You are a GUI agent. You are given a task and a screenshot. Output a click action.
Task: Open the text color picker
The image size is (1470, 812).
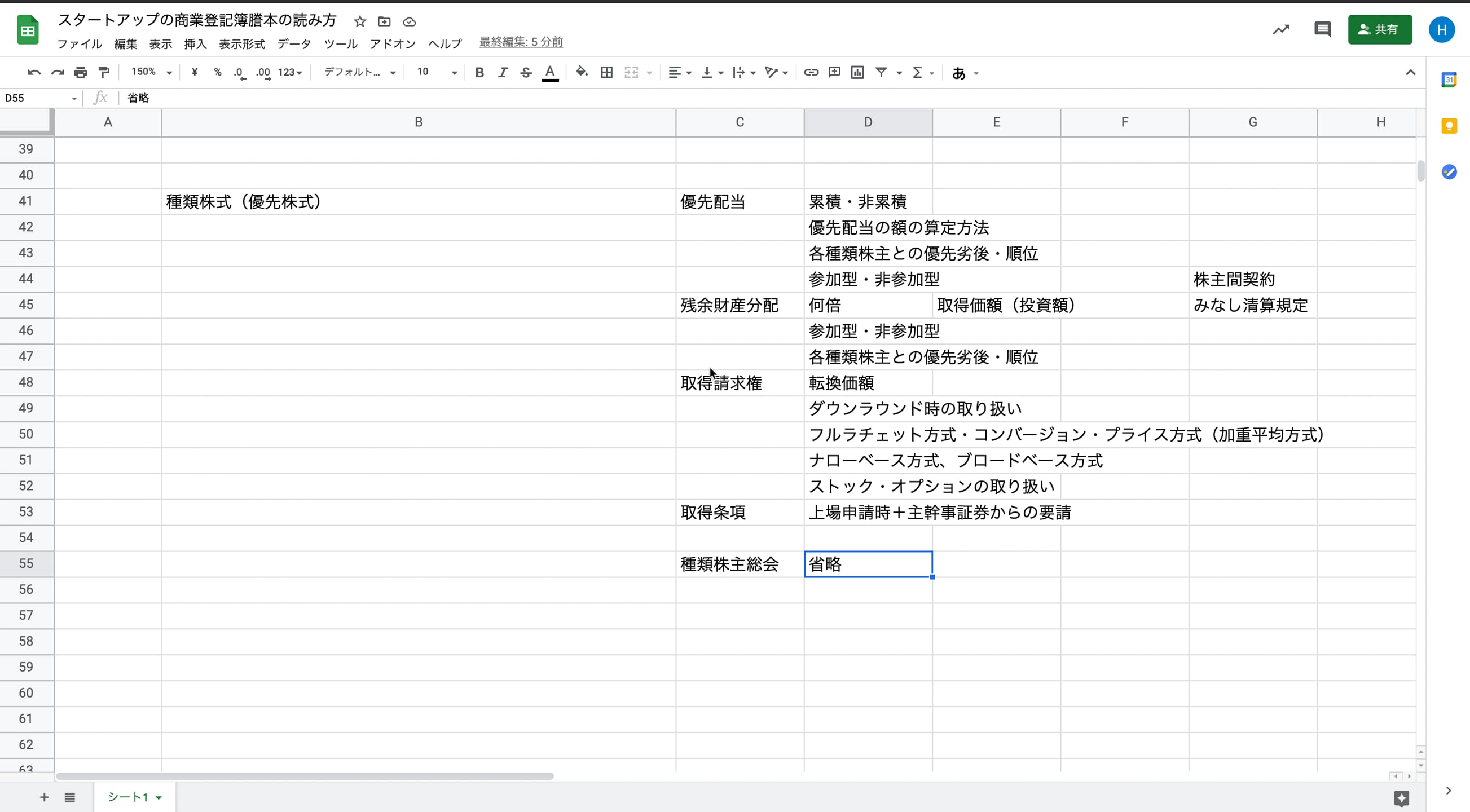(x=549, y=73)
